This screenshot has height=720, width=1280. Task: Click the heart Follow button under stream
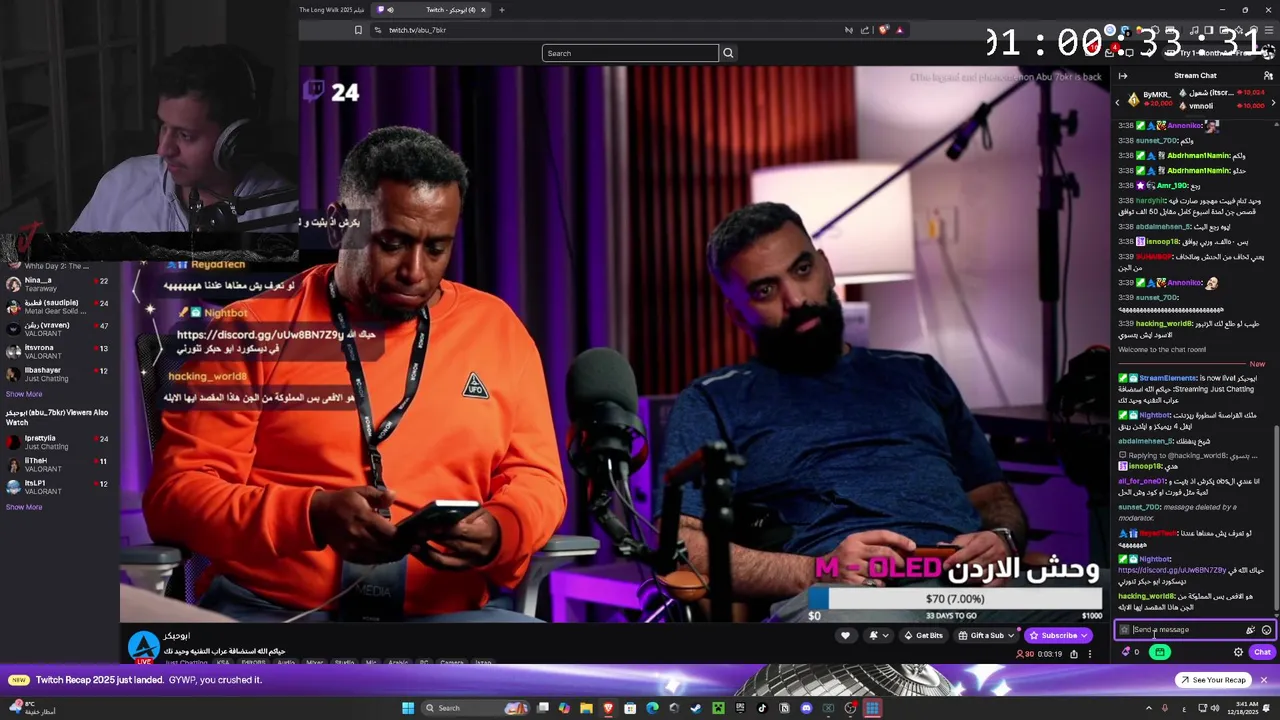pos(845,635)
